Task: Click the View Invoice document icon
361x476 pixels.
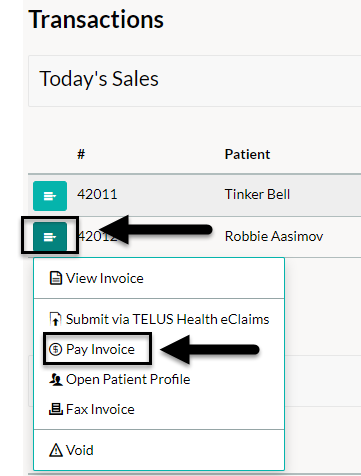Action: 56,278
